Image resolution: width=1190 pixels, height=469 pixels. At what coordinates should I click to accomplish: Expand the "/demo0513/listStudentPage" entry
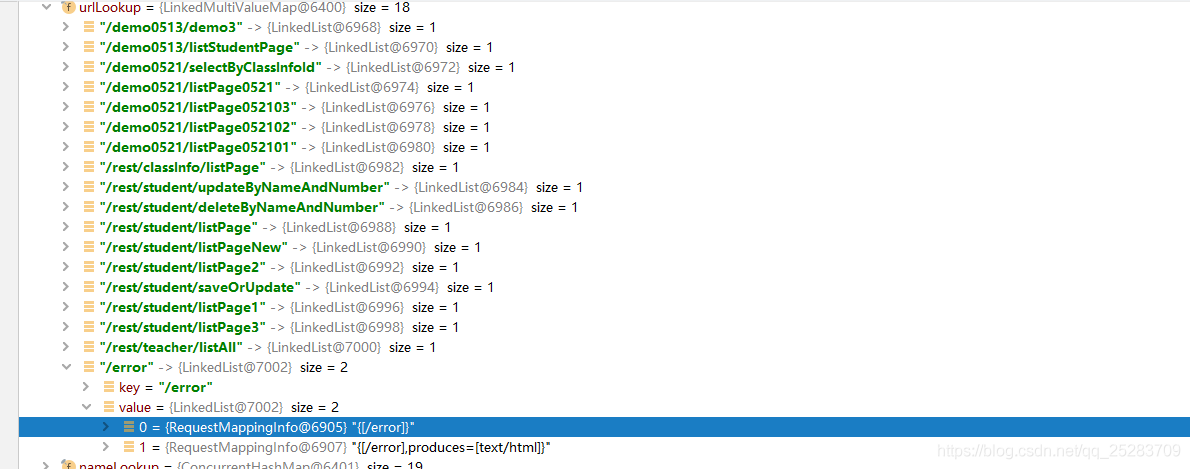click(x=67, y=47)
